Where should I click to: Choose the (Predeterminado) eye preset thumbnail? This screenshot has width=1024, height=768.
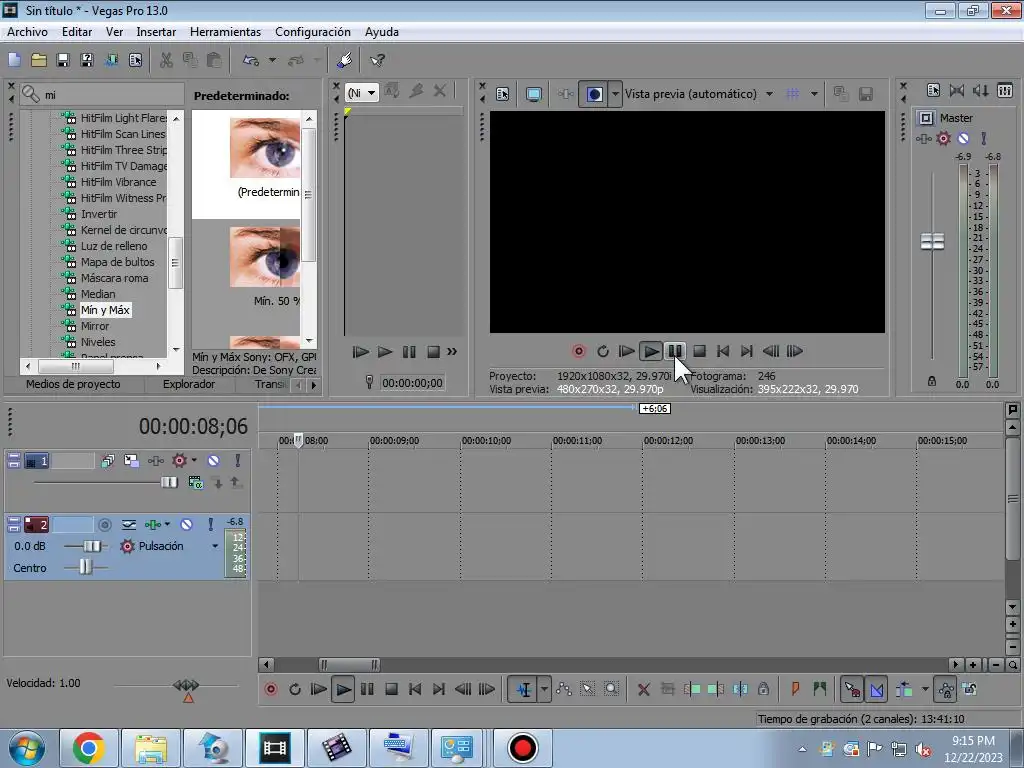pyautogui.click(x=265, y=148)
